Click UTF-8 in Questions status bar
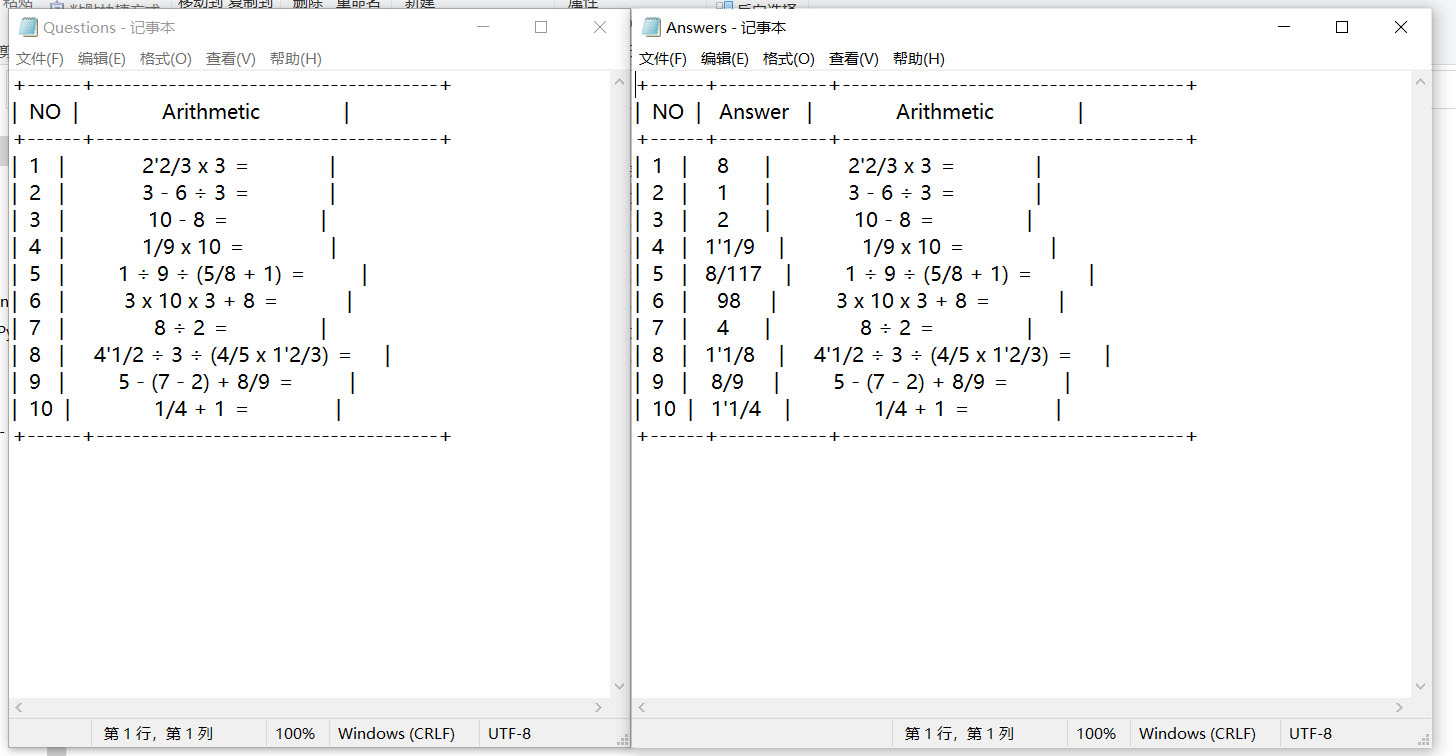 (509, 734)
